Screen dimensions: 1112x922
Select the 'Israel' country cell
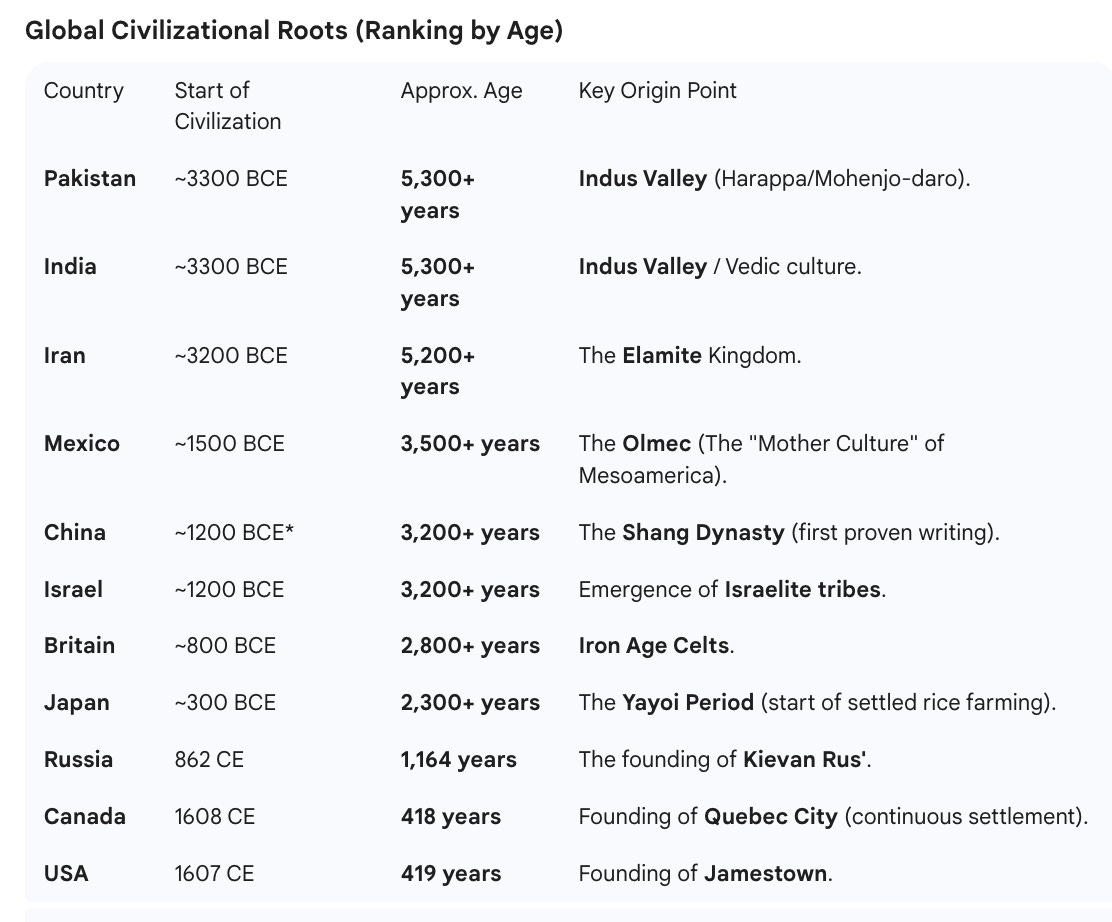[73, 589]
